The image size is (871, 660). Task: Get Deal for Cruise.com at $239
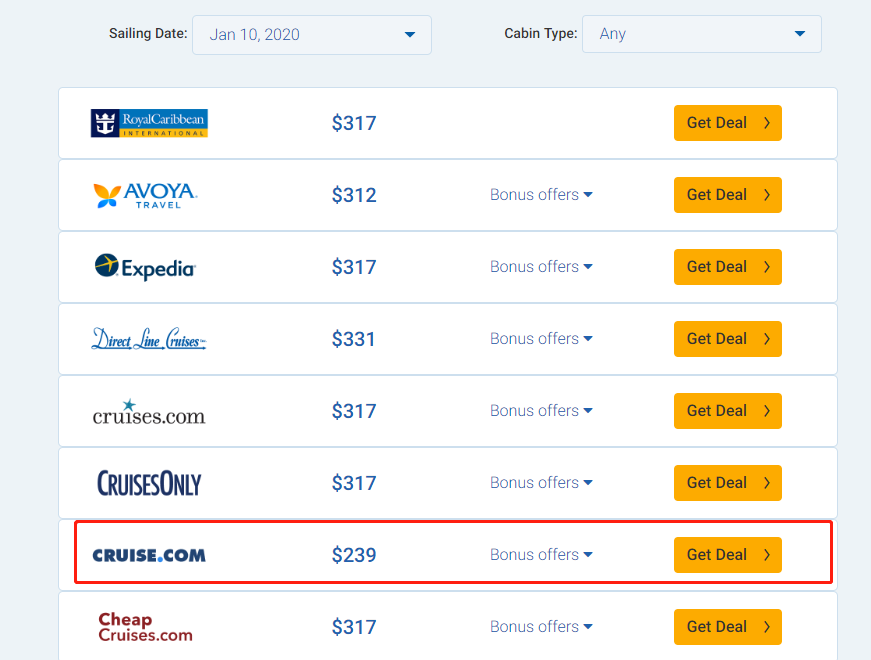click(728, 555)
